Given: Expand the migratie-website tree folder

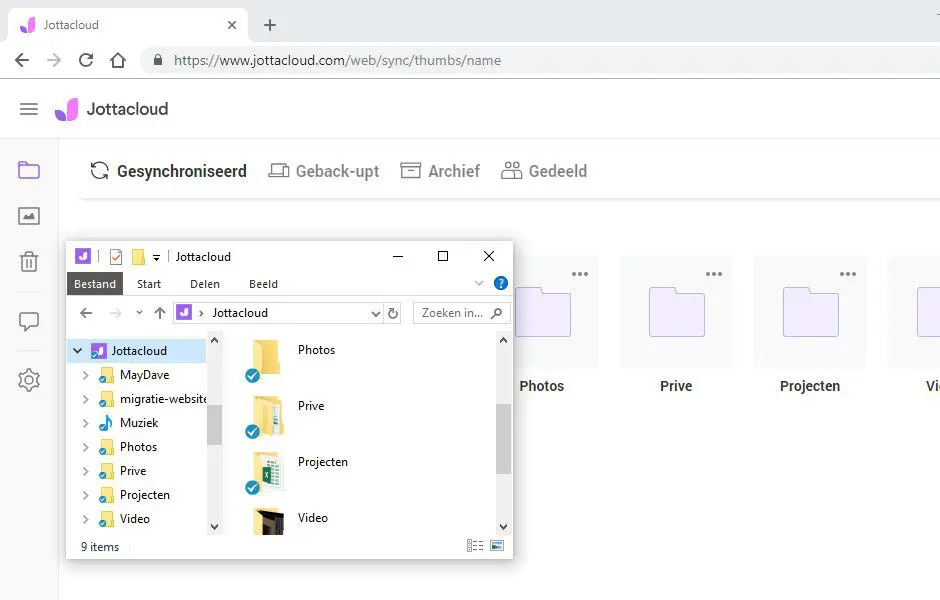Looking at the screenshot, I should click(85, 399).
